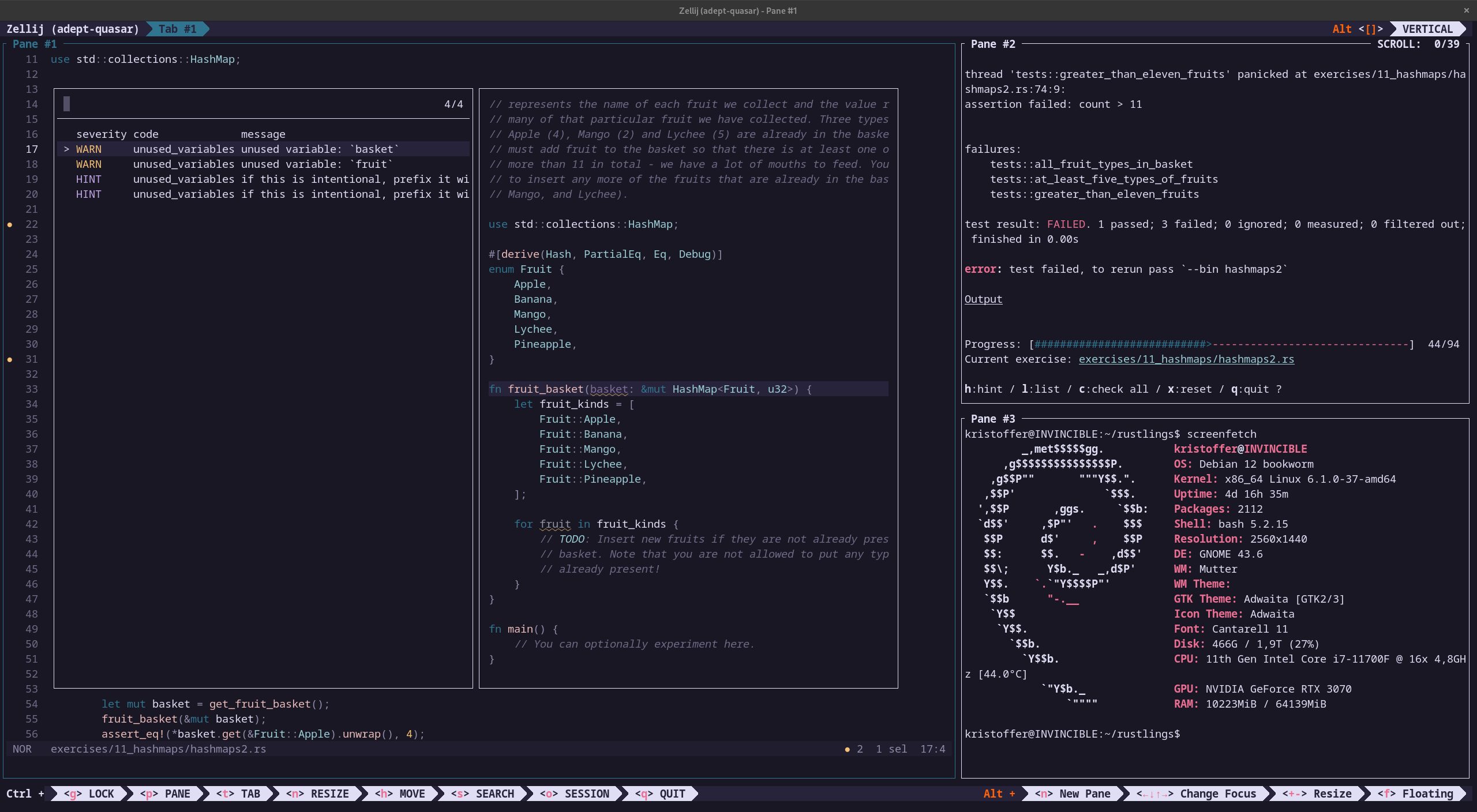Image resolution: width=1477 pixels, height=812 pixels.
Task: Click the Zellij (adept-quasar) session name
Action: [x=73, y=29]
